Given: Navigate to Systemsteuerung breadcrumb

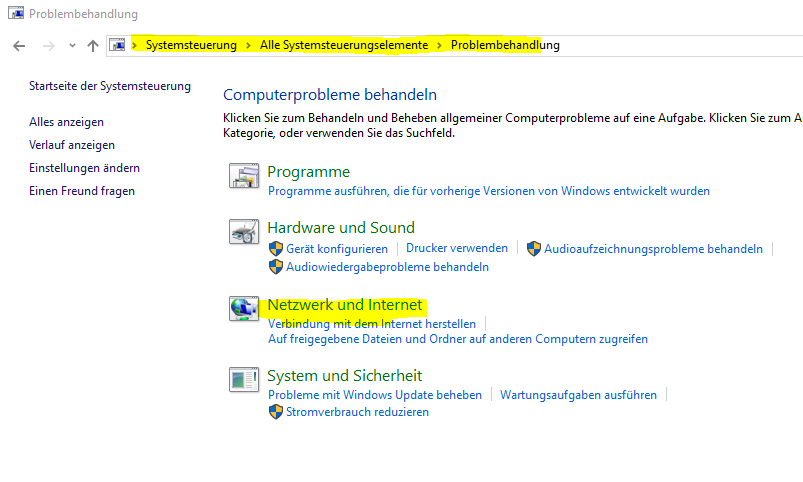Looking at the screenshot, I should (191, 45).
